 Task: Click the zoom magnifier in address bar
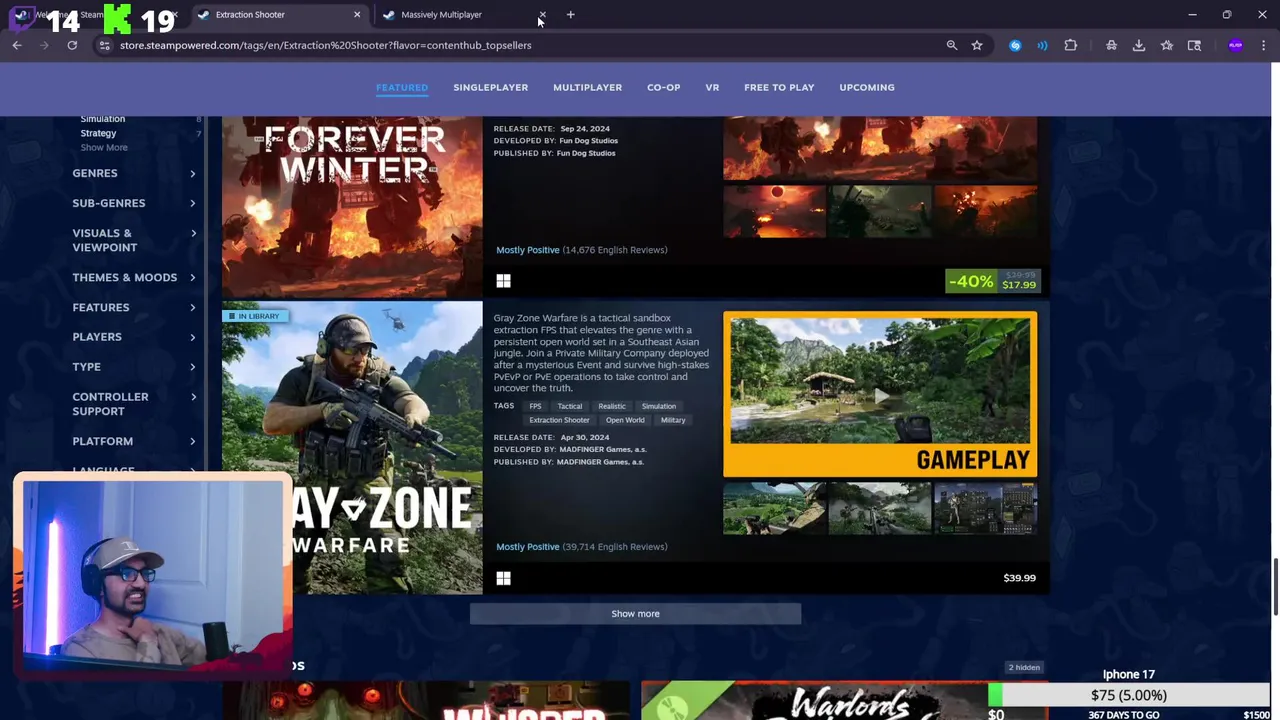tap(952, 45)
